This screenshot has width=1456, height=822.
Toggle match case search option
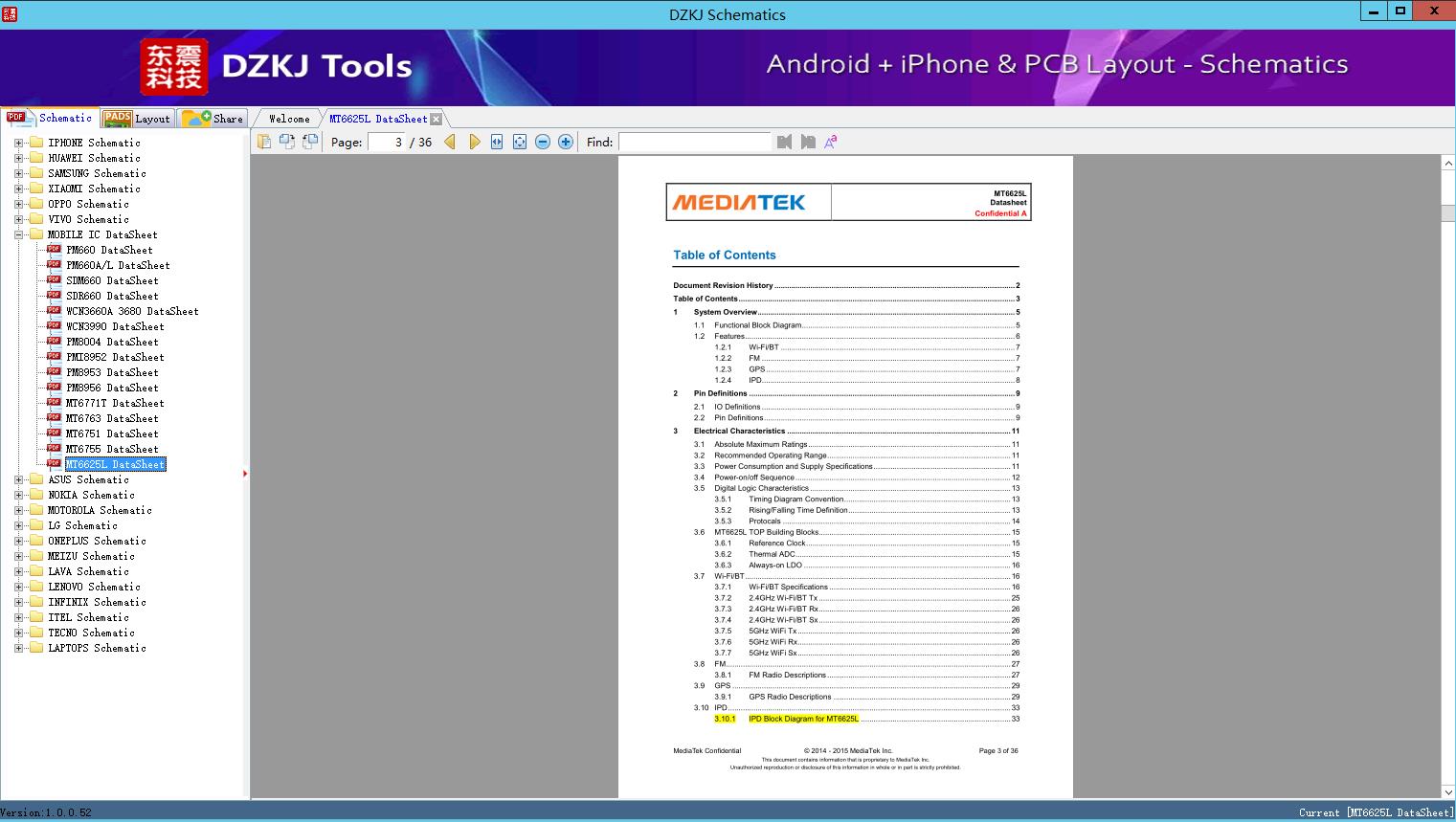point(831,142)
